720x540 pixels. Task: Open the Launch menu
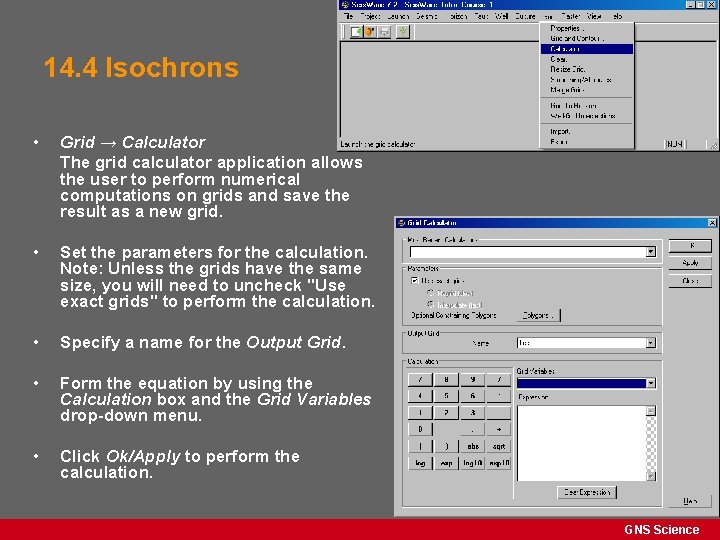pyautogui.click(x=398, y=16)
